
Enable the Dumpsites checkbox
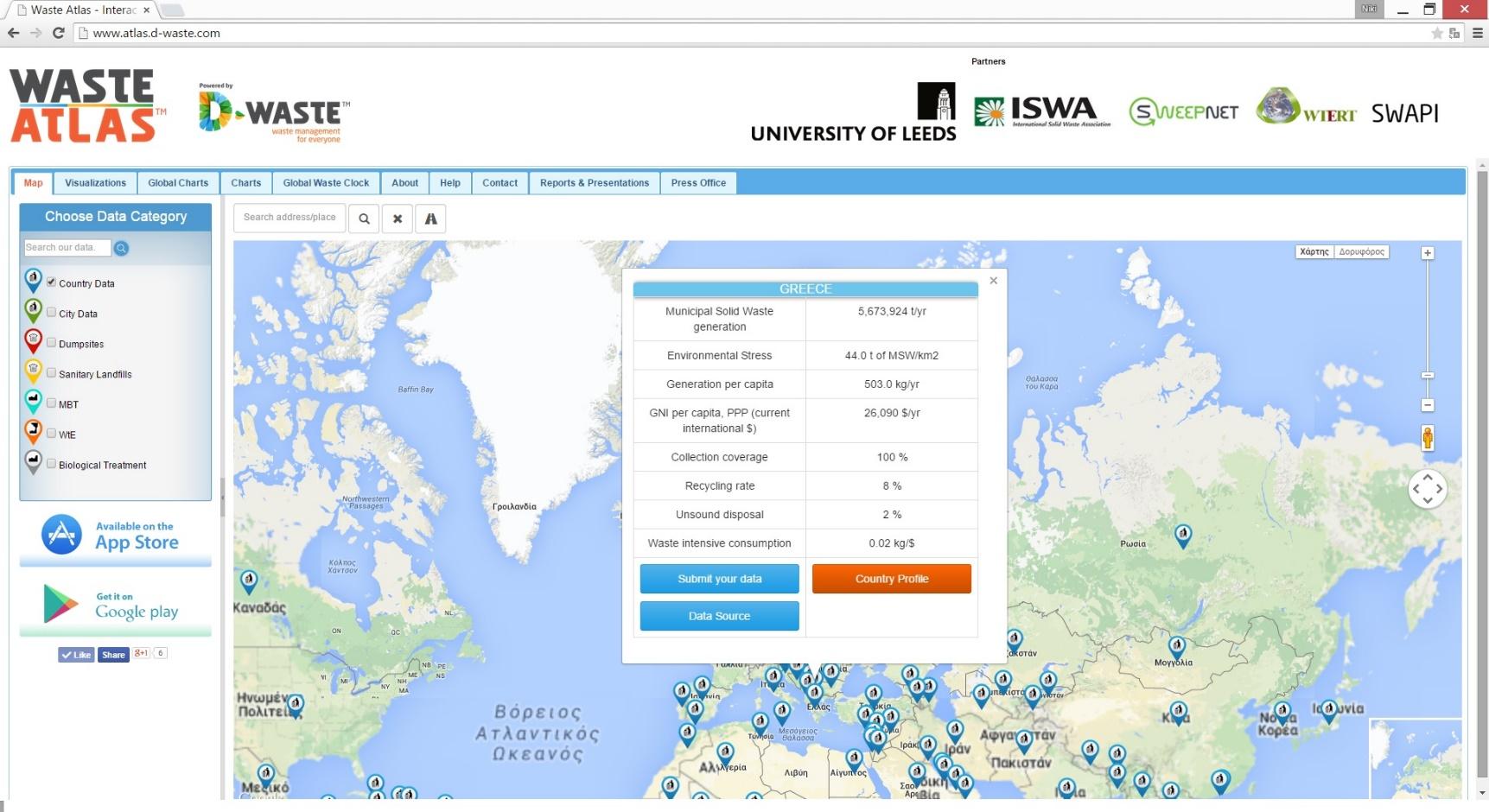tap(51, 343)
